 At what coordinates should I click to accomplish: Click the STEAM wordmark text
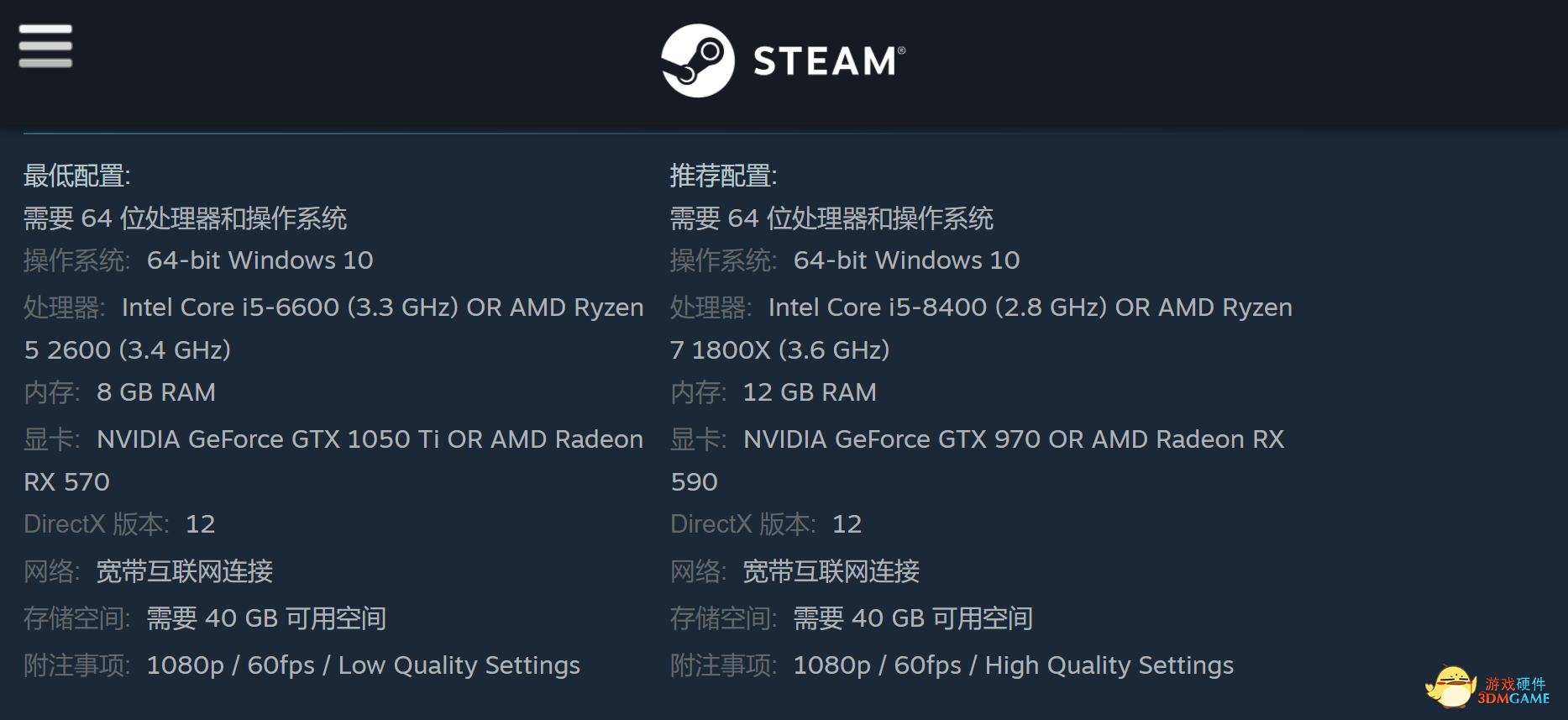click(829, 61)
